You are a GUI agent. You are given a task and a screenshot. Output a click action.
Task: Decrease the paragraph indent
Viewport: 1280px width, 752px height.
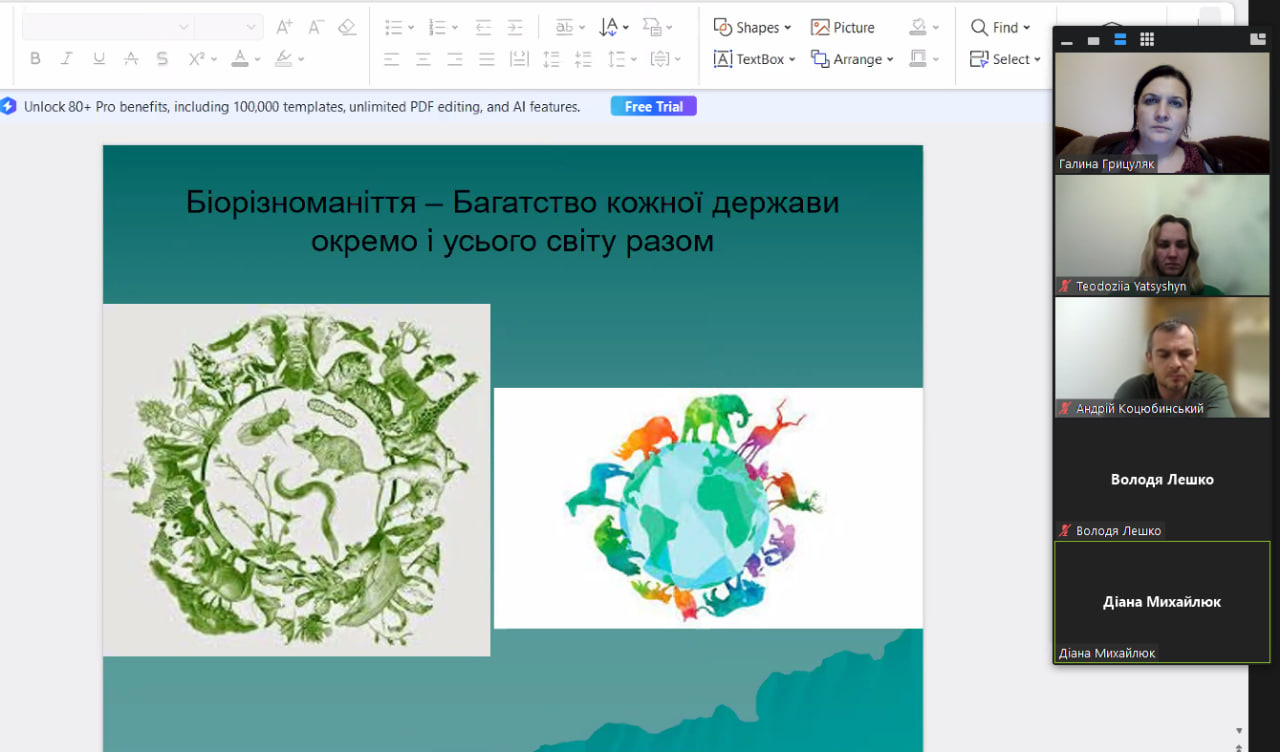point(483,27)
